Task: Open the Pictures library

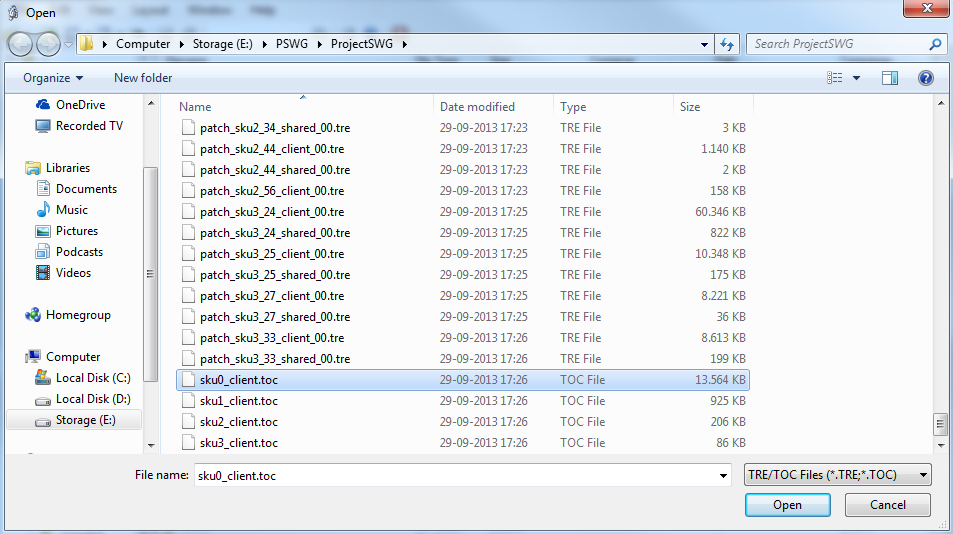Action: 67,231
